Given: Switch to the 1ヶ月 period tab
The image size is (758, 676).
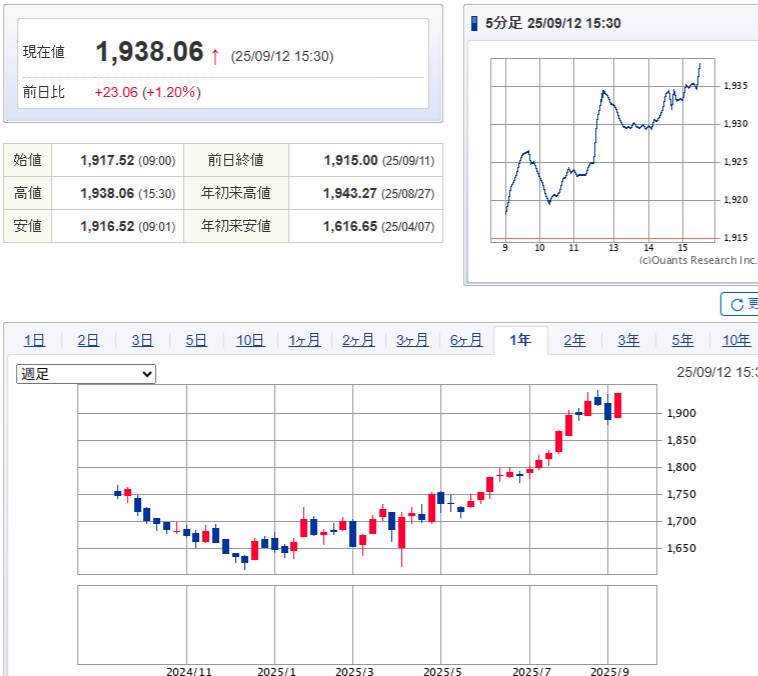Looking at the screenshot, I should 304,340.
